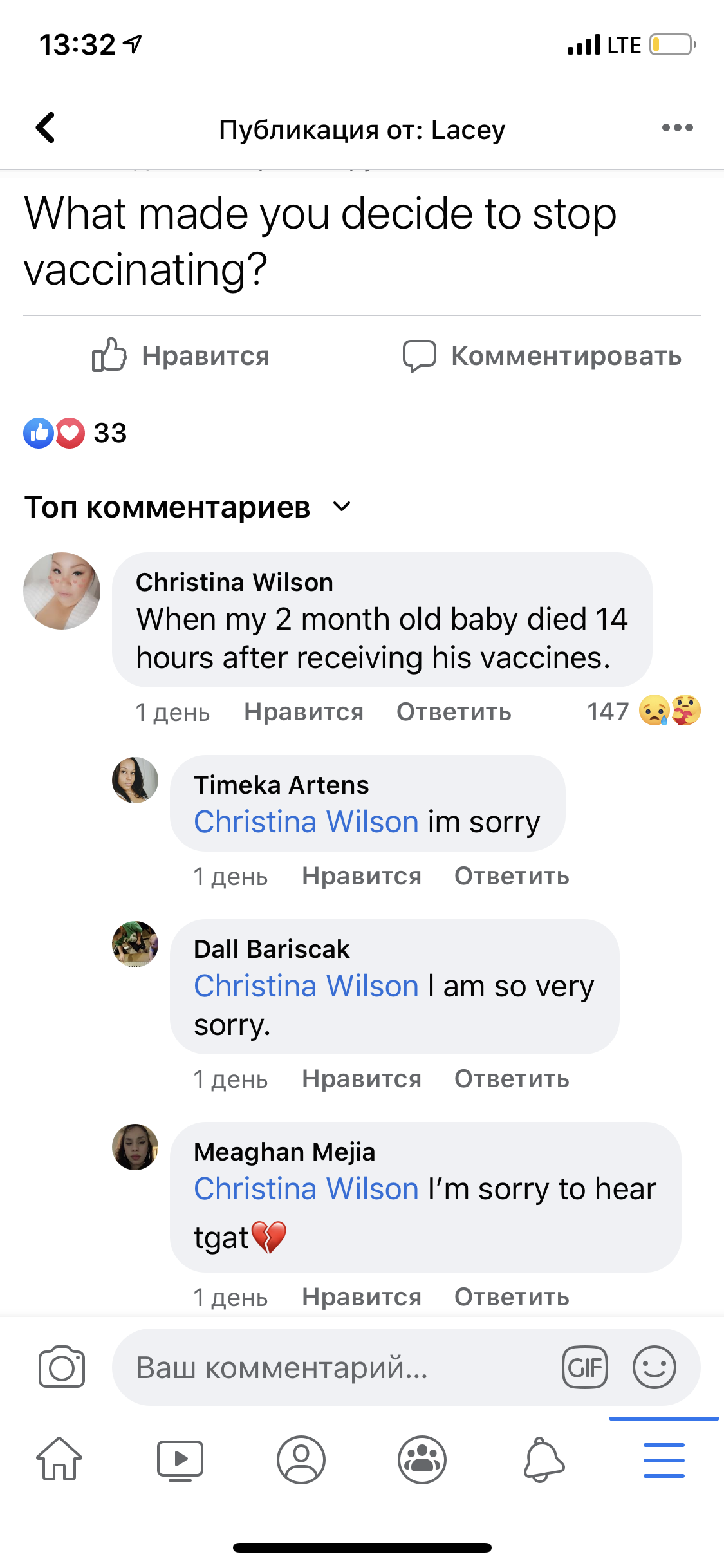The height and width of the screenshot is (1568, 724).
Task: Open the three-dots post options menu
Action: pyautogui.click(x=677, y=127)
